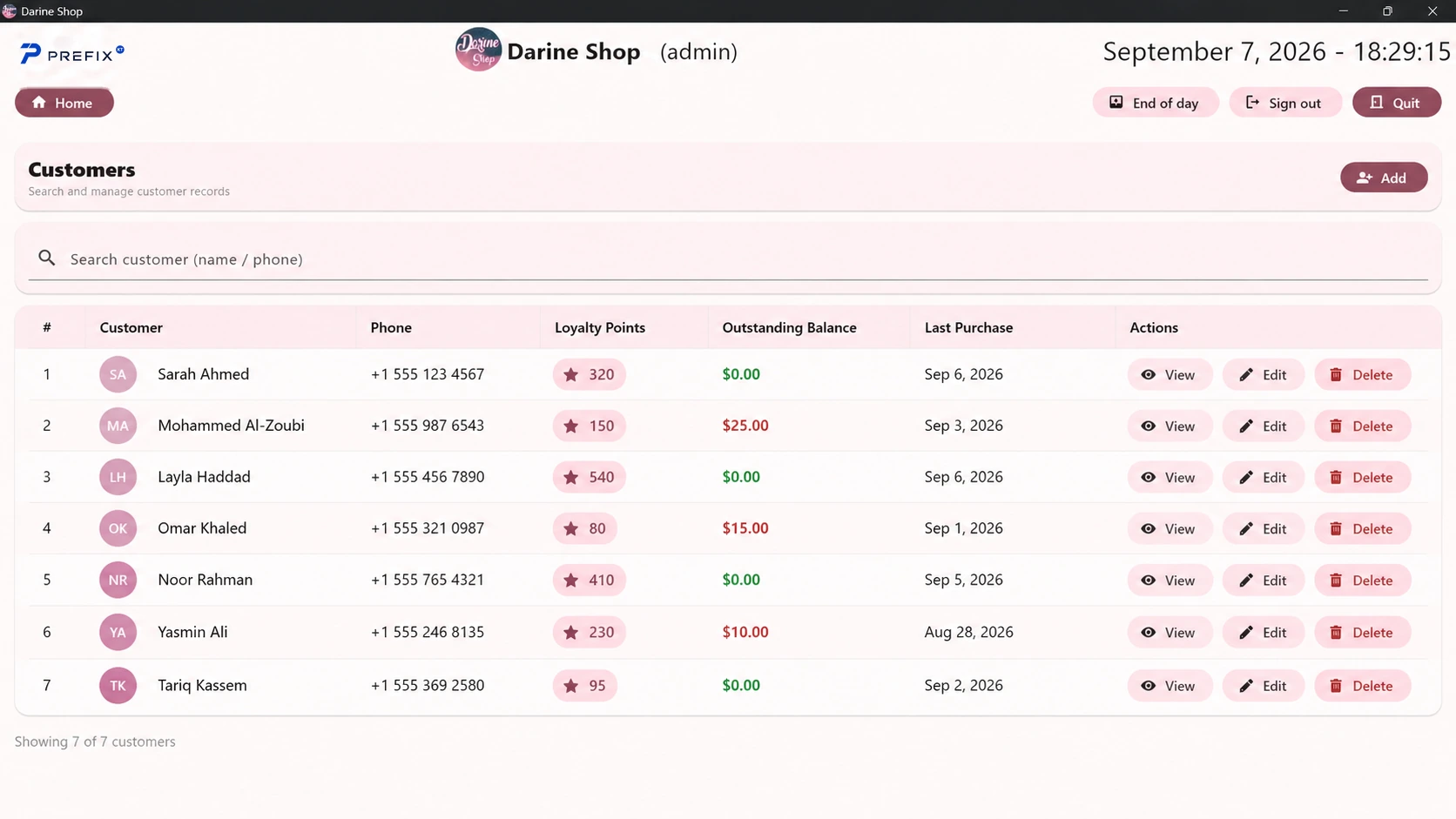Minimize the Darine Shop window
1456x819 pixels.
1344,11
